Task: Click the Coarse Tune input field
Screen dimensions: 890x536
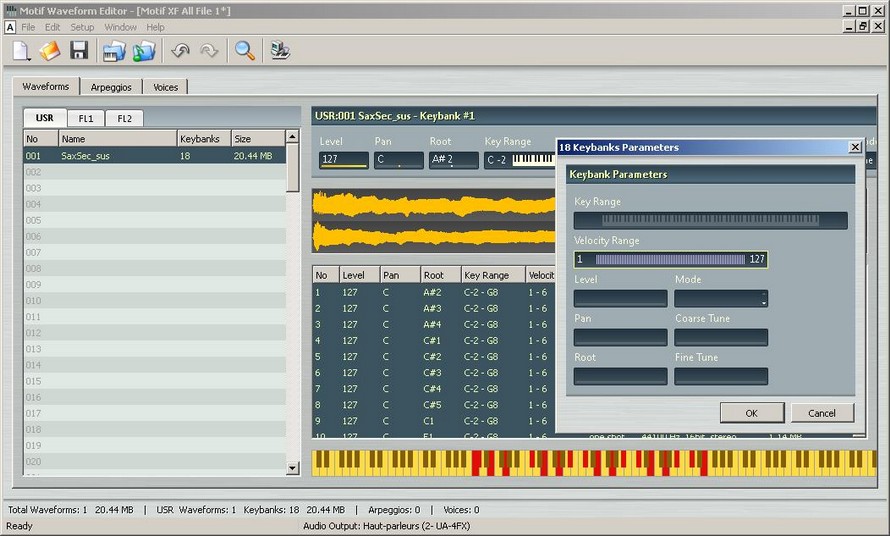Action: pos(721,338)
